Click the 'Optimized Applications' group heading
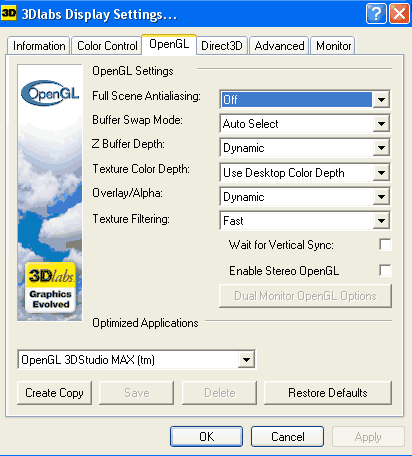412x456 pixels. tap(145, 323)
